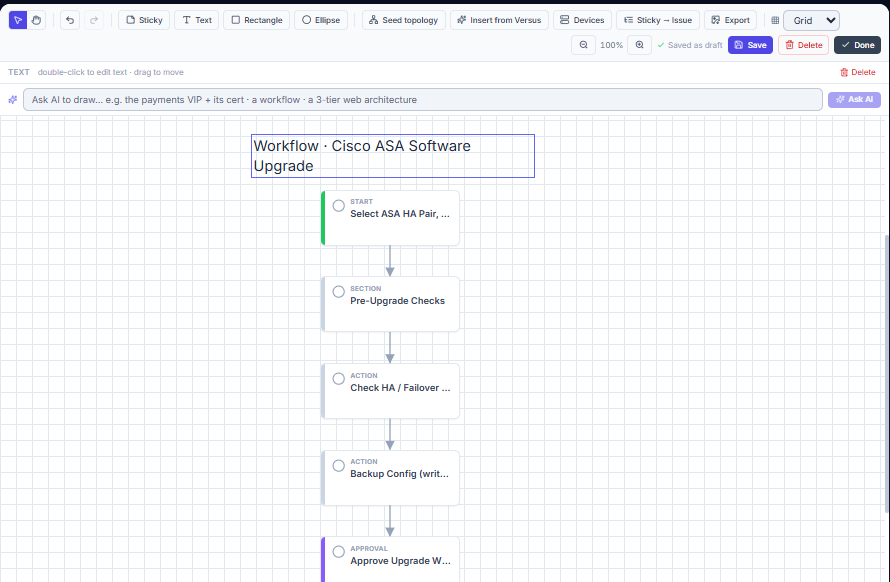The image size is (890, 582).
Task: Click the outlined Delete button in toolbar
Action: pyautogui.click(x=803, y=45)
